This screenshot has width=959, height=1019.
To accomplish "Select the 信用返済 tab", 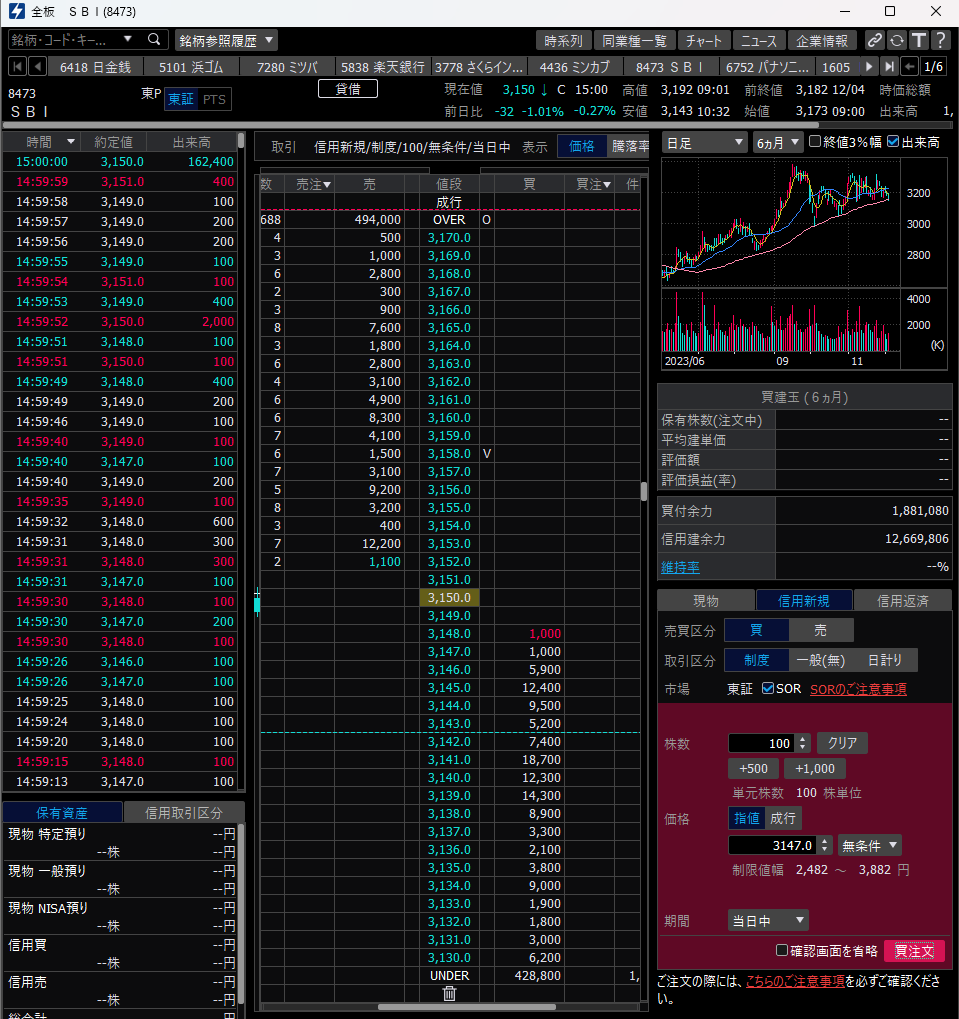I will 902,600.
